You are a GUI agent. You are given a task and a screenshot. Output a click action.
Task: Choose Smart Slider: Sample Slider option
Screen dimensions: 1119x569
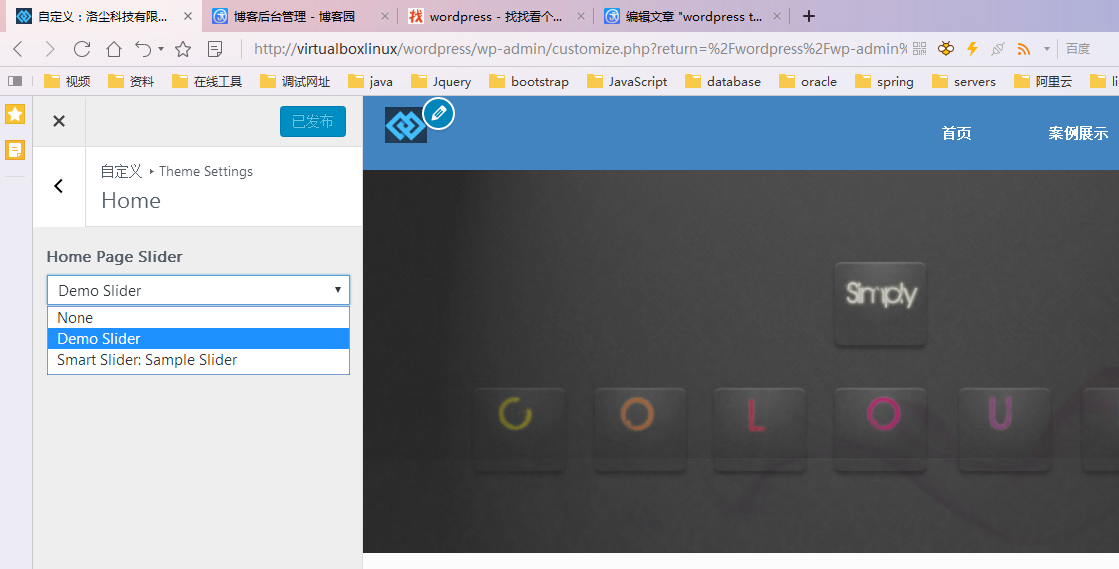(198, 360)
